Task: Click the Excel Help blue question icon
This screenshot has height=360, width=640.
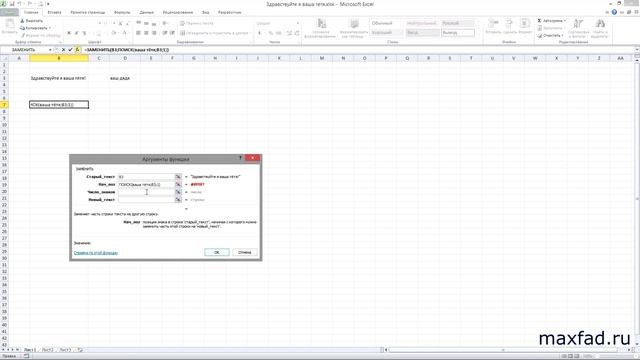Action: point(614,12)
